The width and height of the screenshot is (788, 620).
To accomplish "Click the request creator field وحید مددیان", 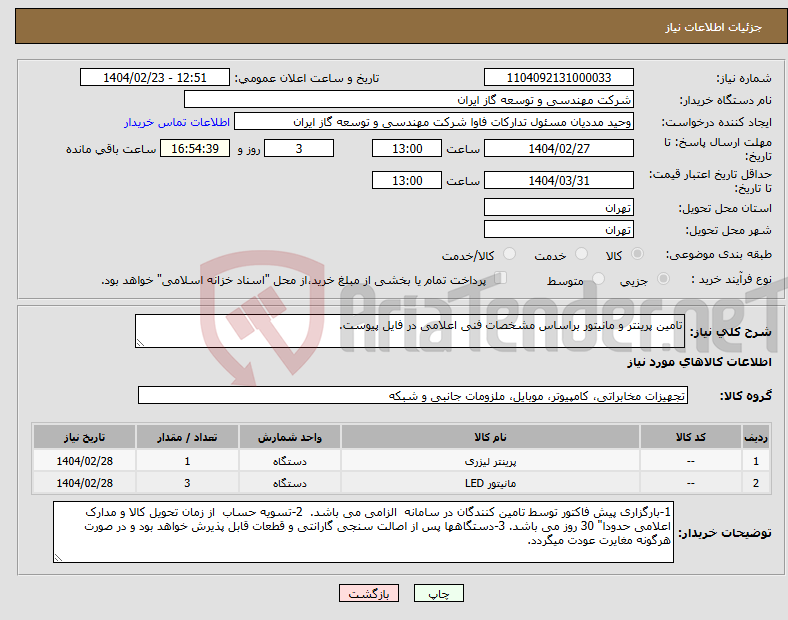I will pos(434,122).
